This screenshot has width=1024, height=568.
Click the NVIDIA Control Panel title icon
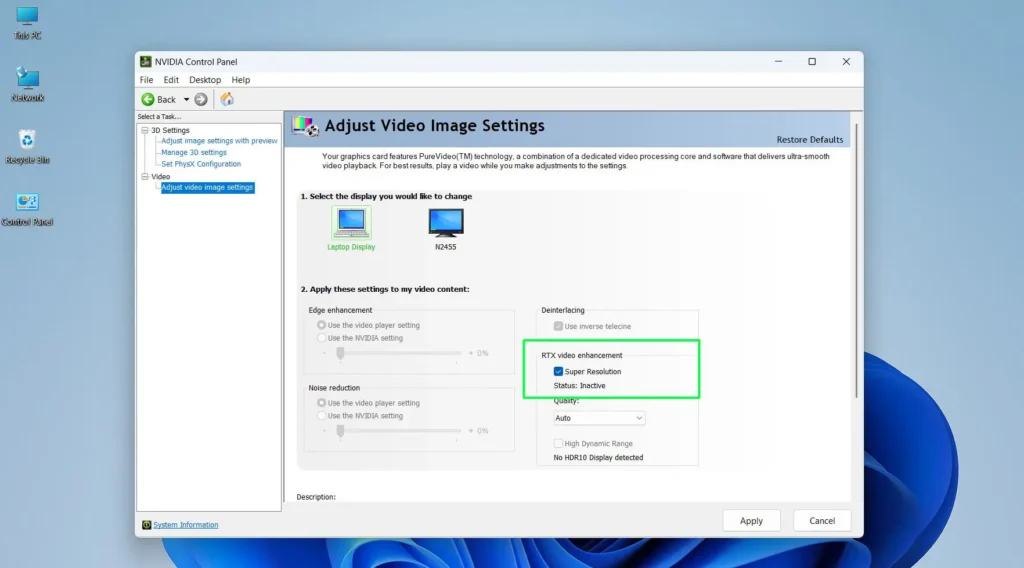(x=146, y=61)
